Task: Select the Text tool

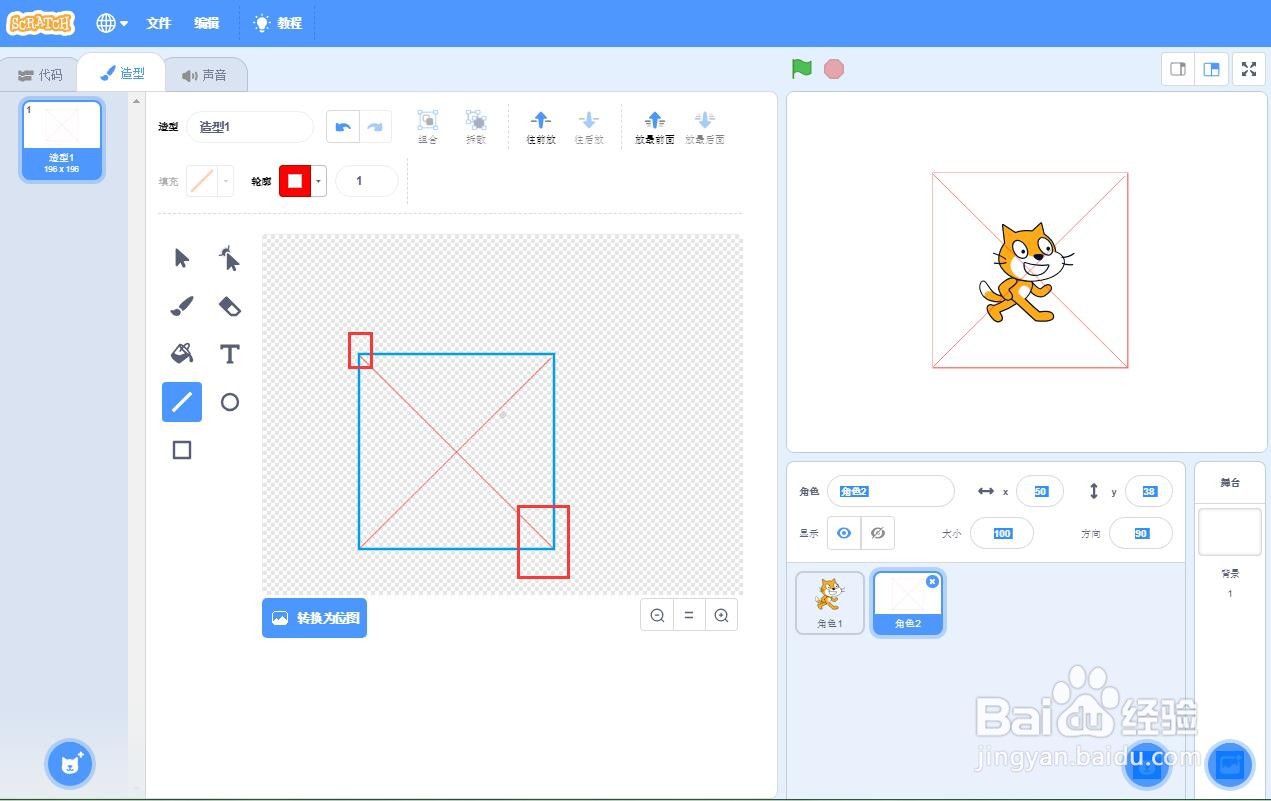Action: [x=230, y=354]
